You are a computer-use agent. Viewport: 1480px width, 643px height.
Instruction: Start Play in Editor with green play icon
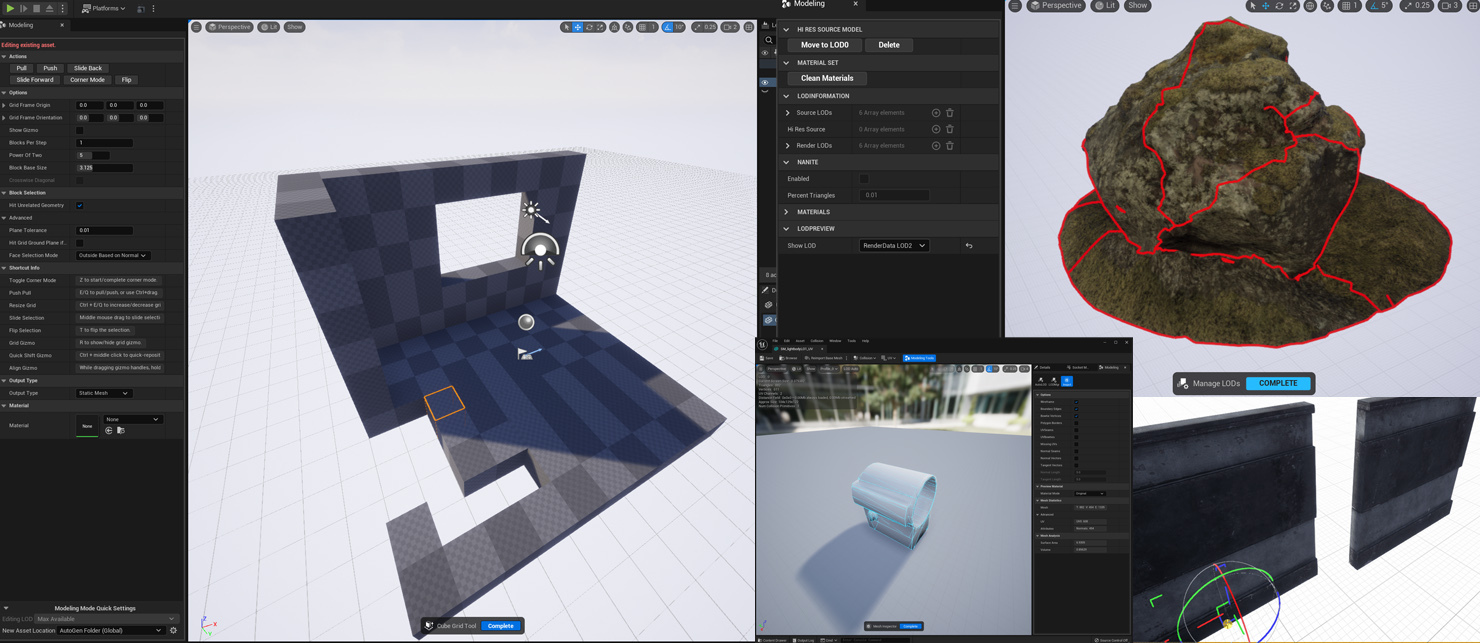click(x=10, y=8)
